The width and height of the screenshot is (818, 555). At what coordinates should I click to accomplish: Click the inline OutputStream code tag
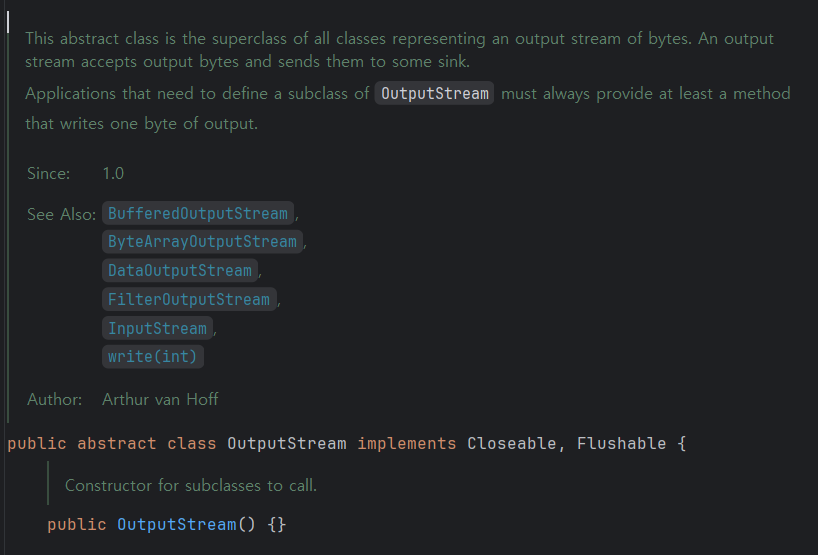point(435,93)
